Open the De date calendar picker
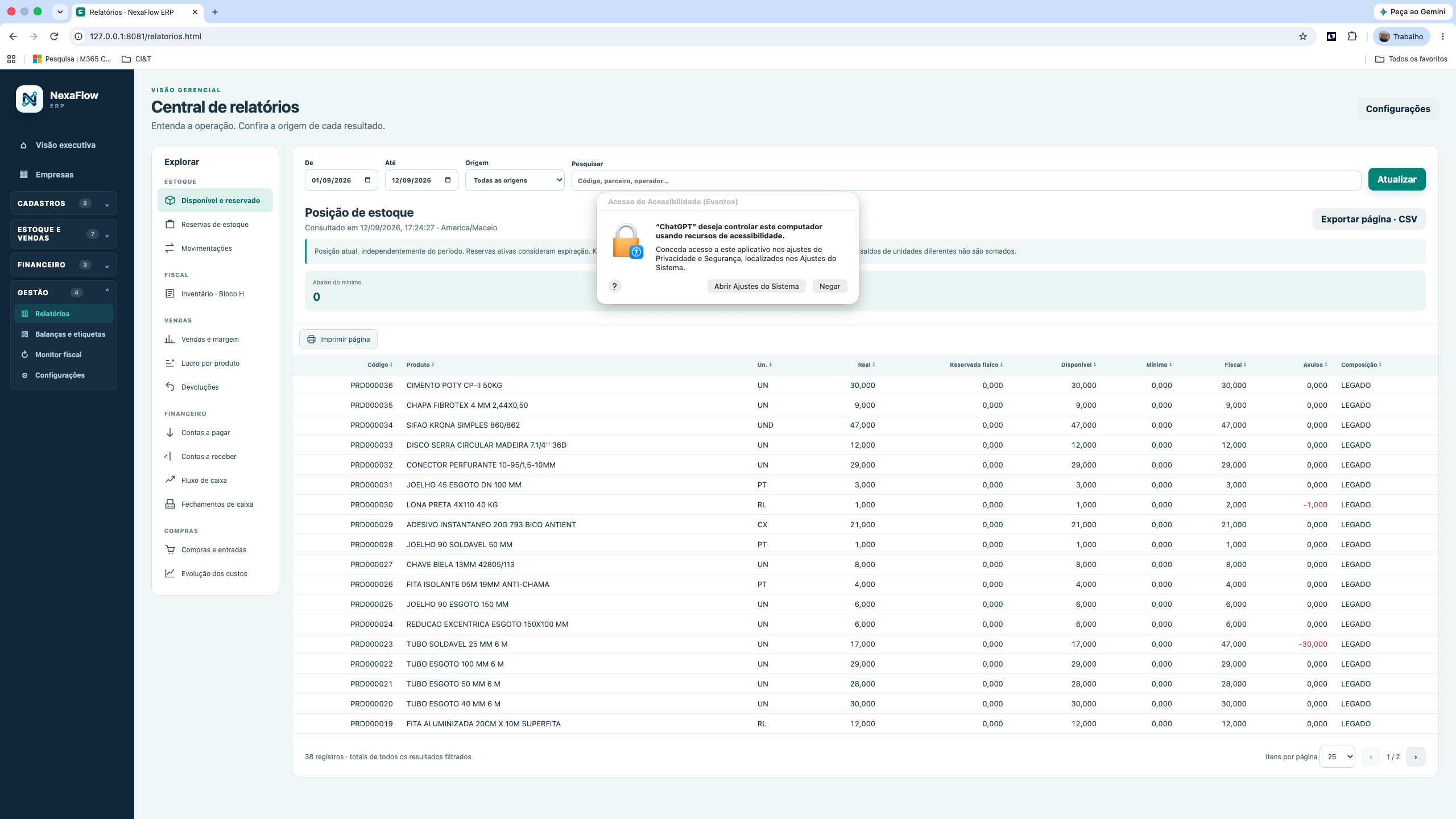 (367, 180)
